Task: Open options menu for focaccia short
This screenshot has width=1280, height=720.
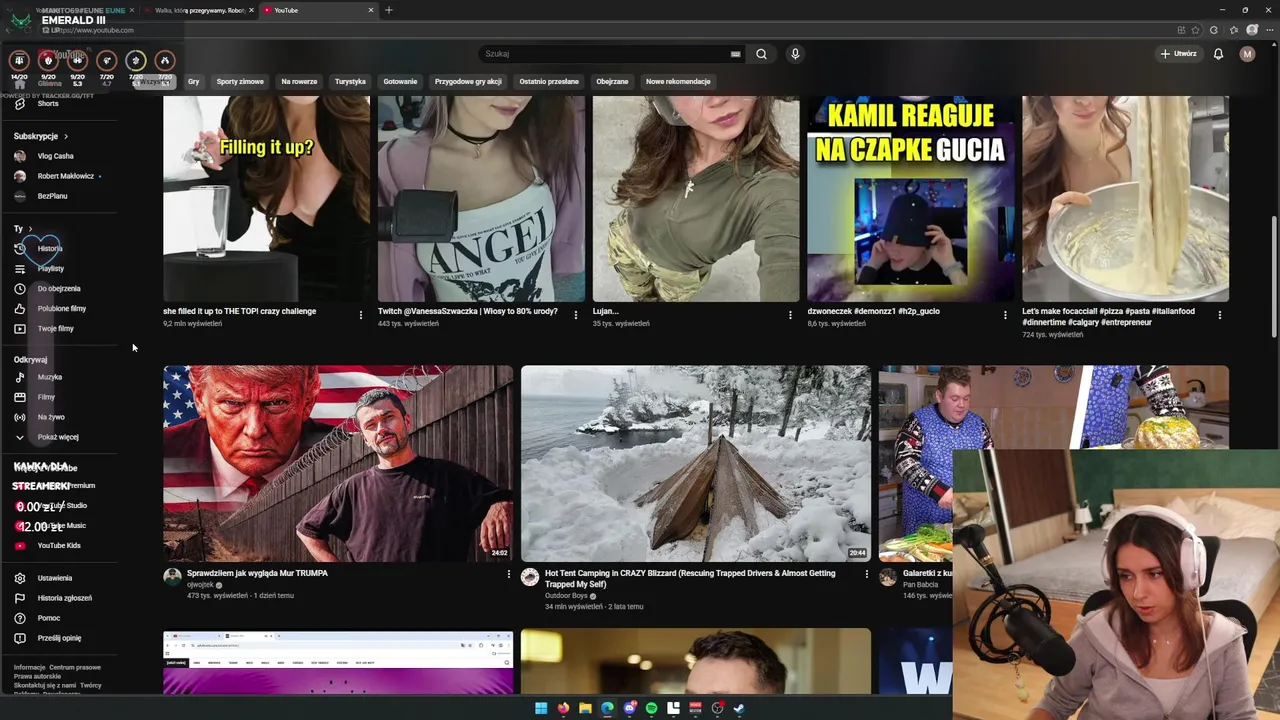Action: [x=1219, y=315]
